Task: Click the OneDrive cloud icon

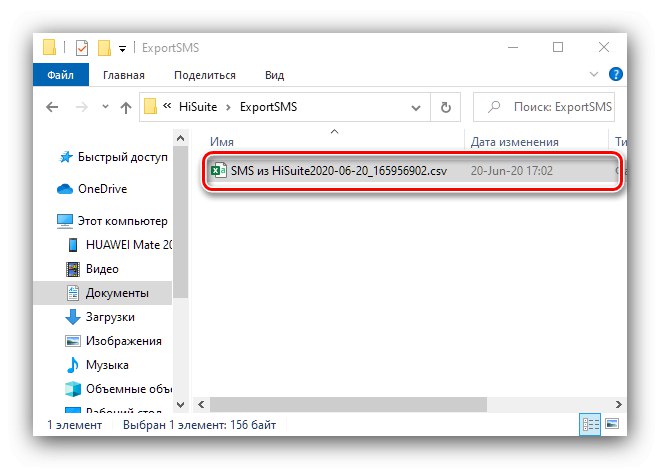Action: click(65, 189)
